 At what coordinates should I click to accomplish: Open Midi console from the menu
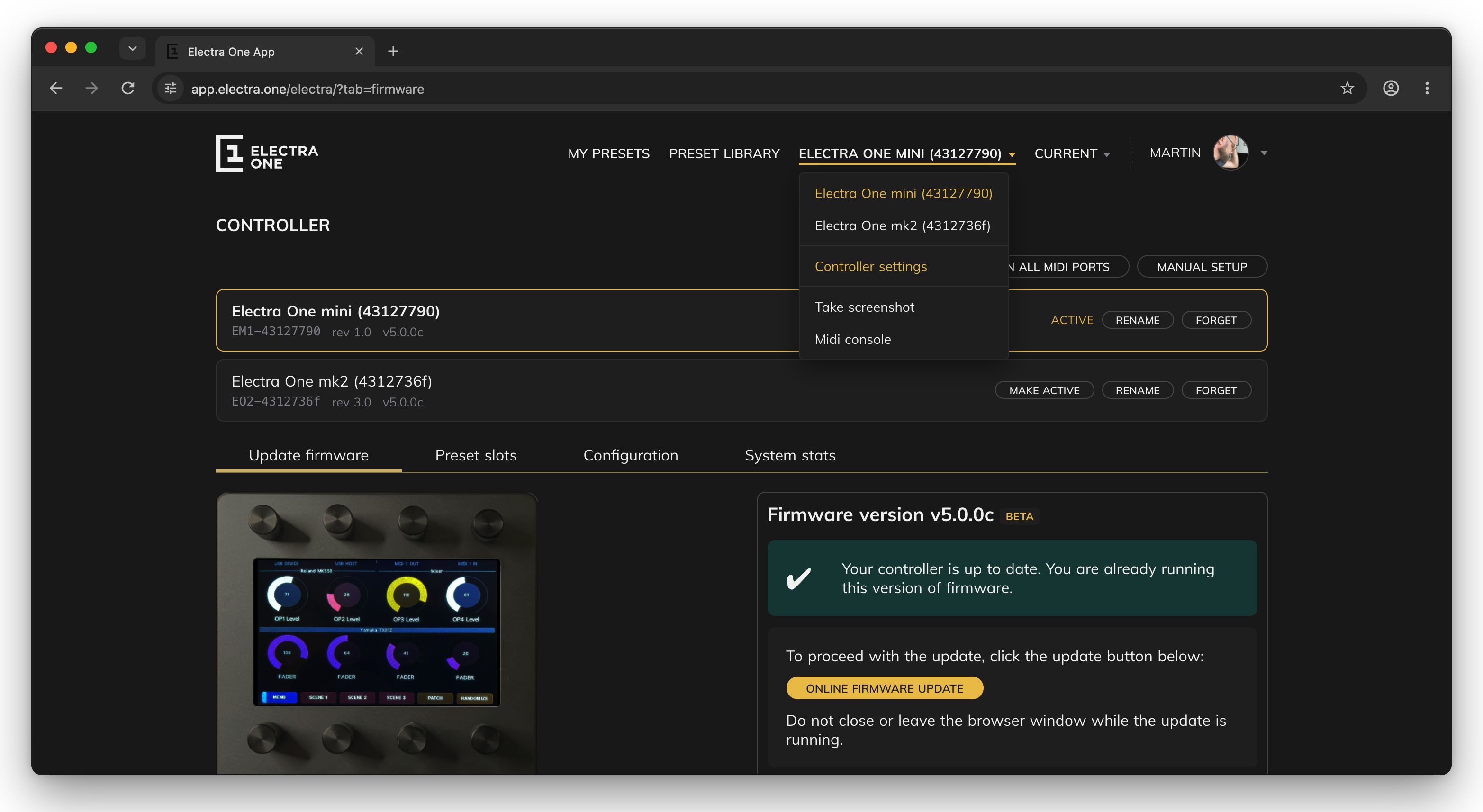(x=903, y=340)
